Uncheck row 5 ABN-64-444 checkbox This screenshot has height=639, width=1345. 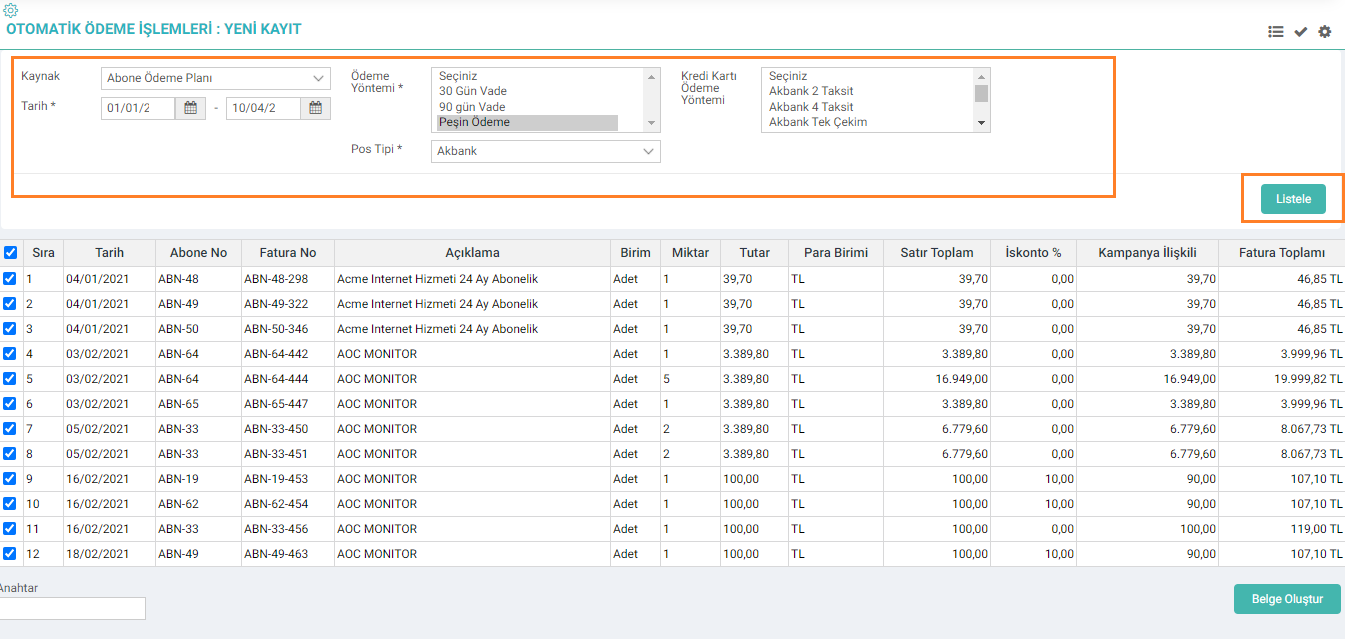(10, 379)
